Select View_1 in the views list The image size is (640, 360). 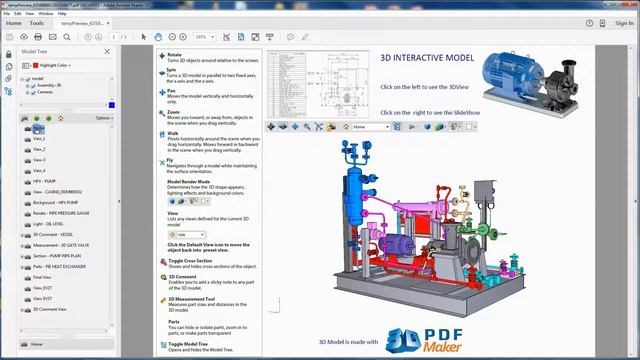coord(39,139)
